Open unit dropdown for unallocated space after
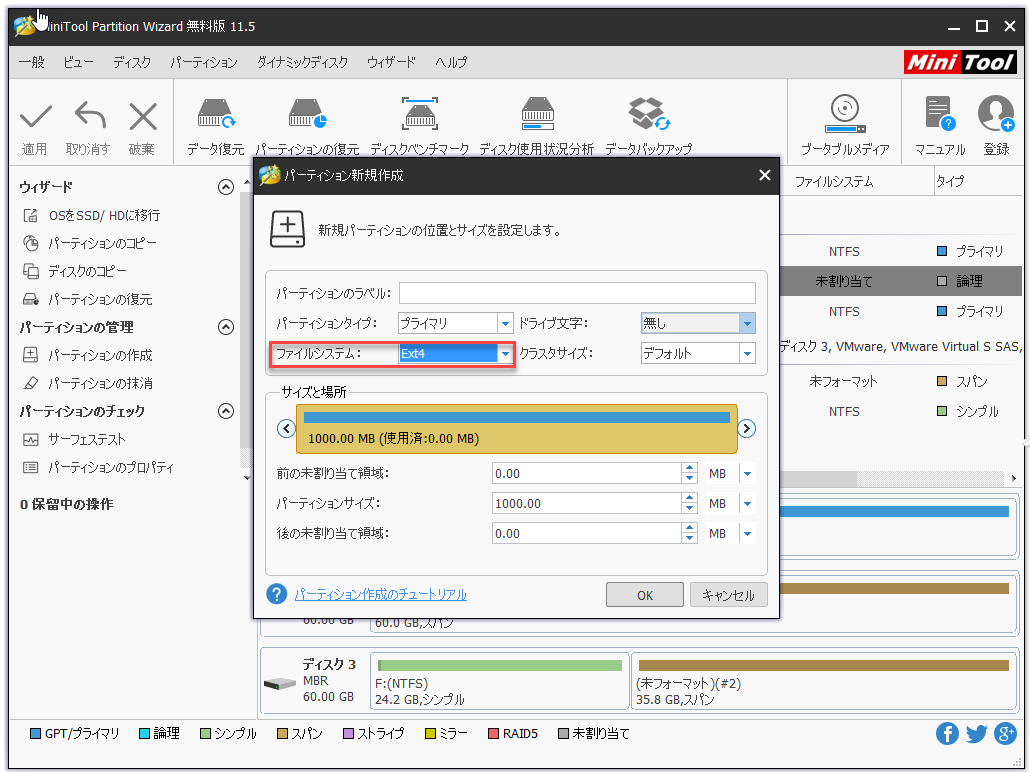The height and width of the screenshot is (772, 1030). pyautogui.click(x=748, y=534)
